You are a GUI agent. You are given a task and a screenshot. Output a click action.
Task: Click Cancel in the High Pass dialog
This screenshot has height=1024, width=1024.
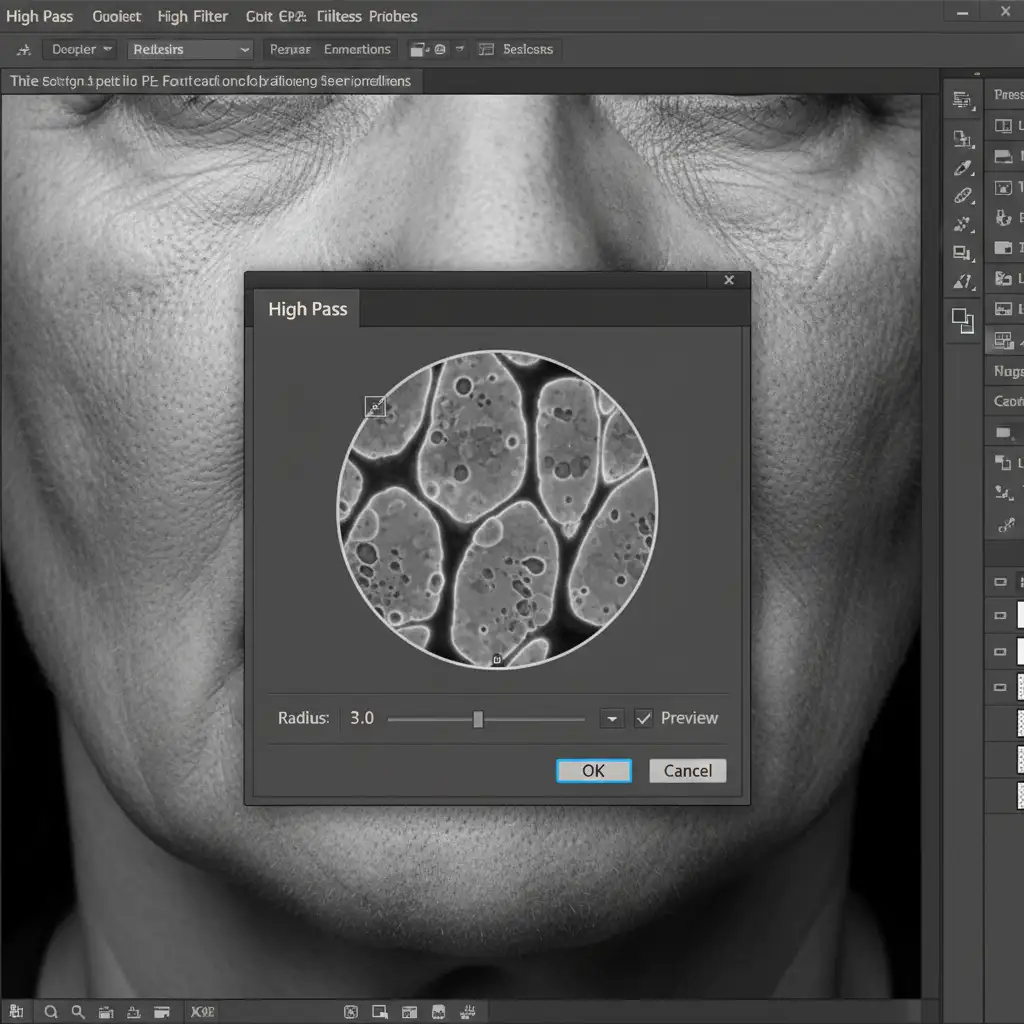[687, 770]
